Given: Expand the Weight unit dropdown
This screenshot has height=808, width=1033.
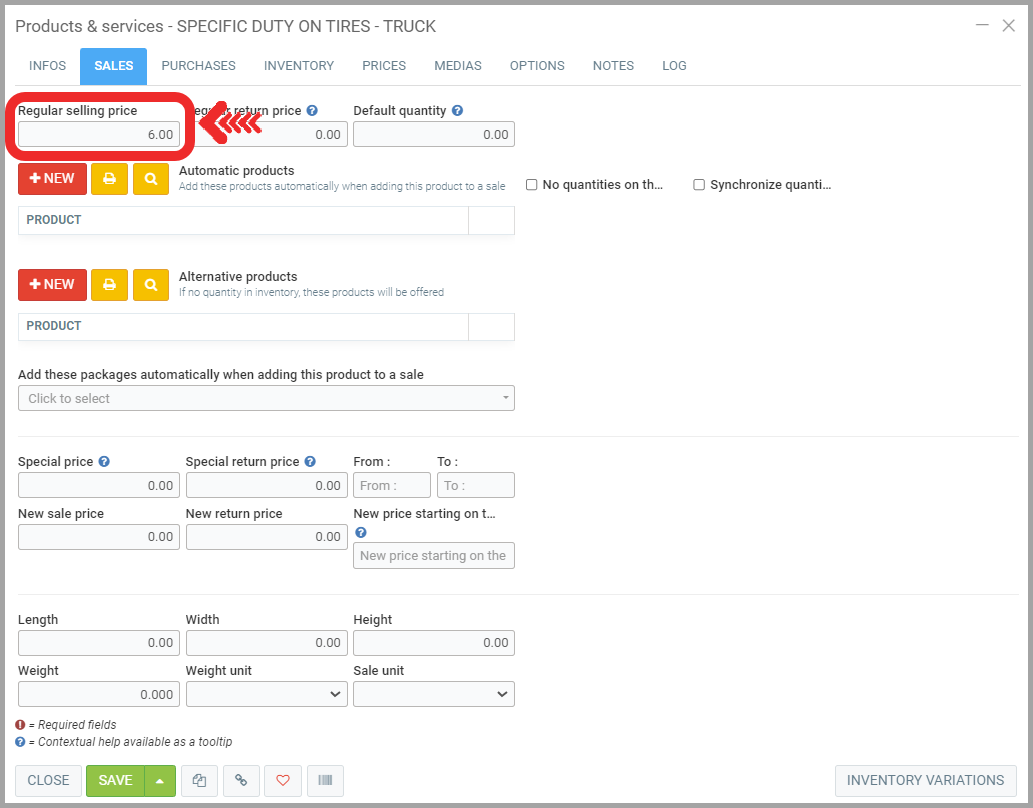Looking at the screenshot, I should [266, 694].
